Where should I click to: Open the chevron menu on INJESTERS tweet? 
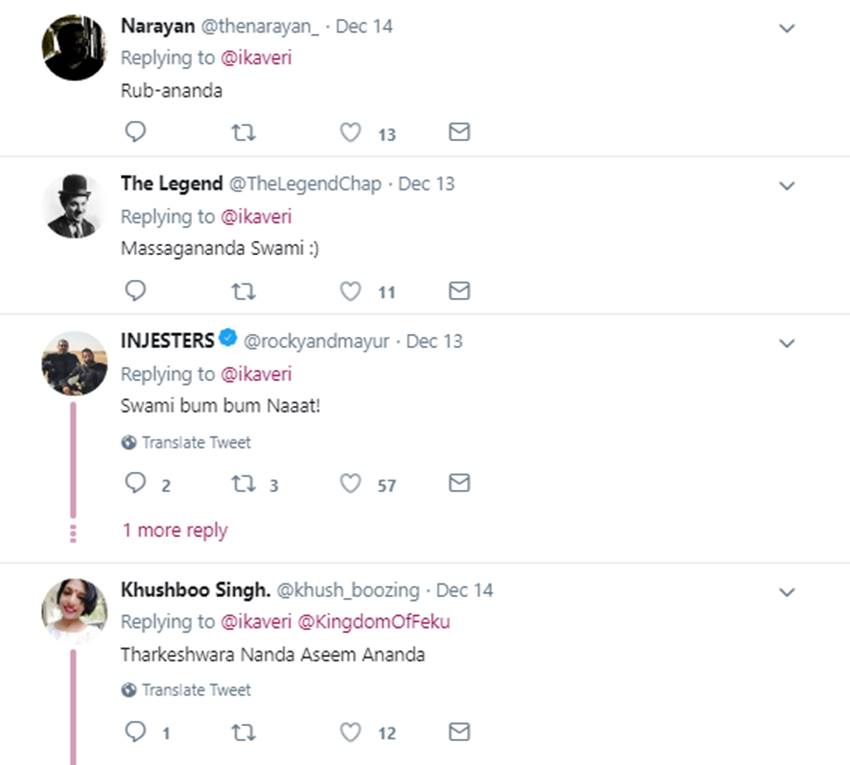click(787, 343)
